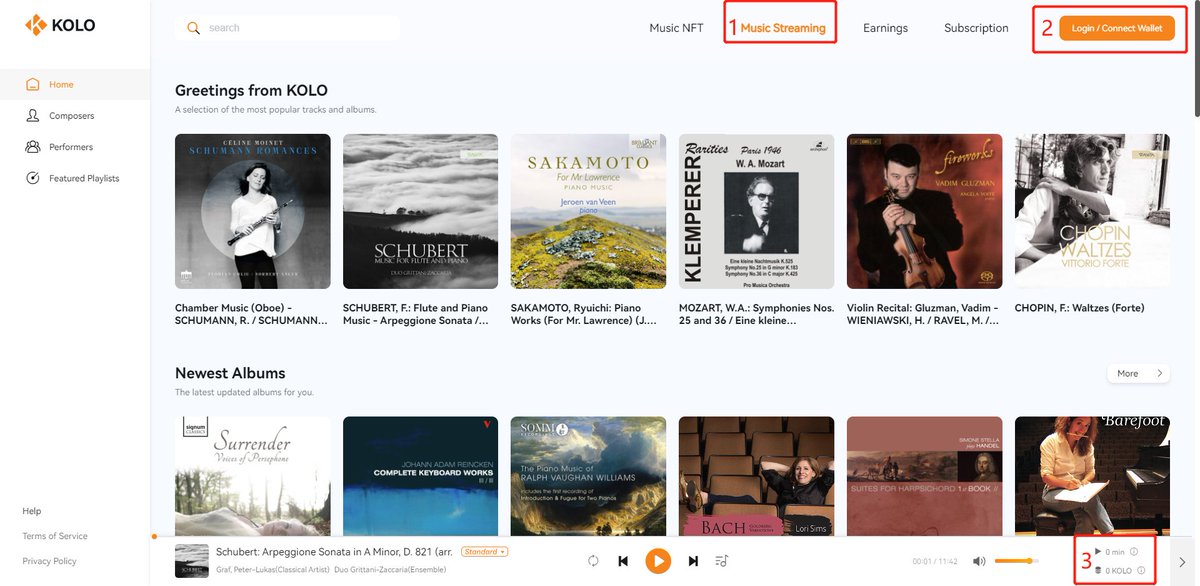The image size is (1200, 586).
Task: Select the Music Streaming tab
Action: pyautogui.click(x=784, y=28)
